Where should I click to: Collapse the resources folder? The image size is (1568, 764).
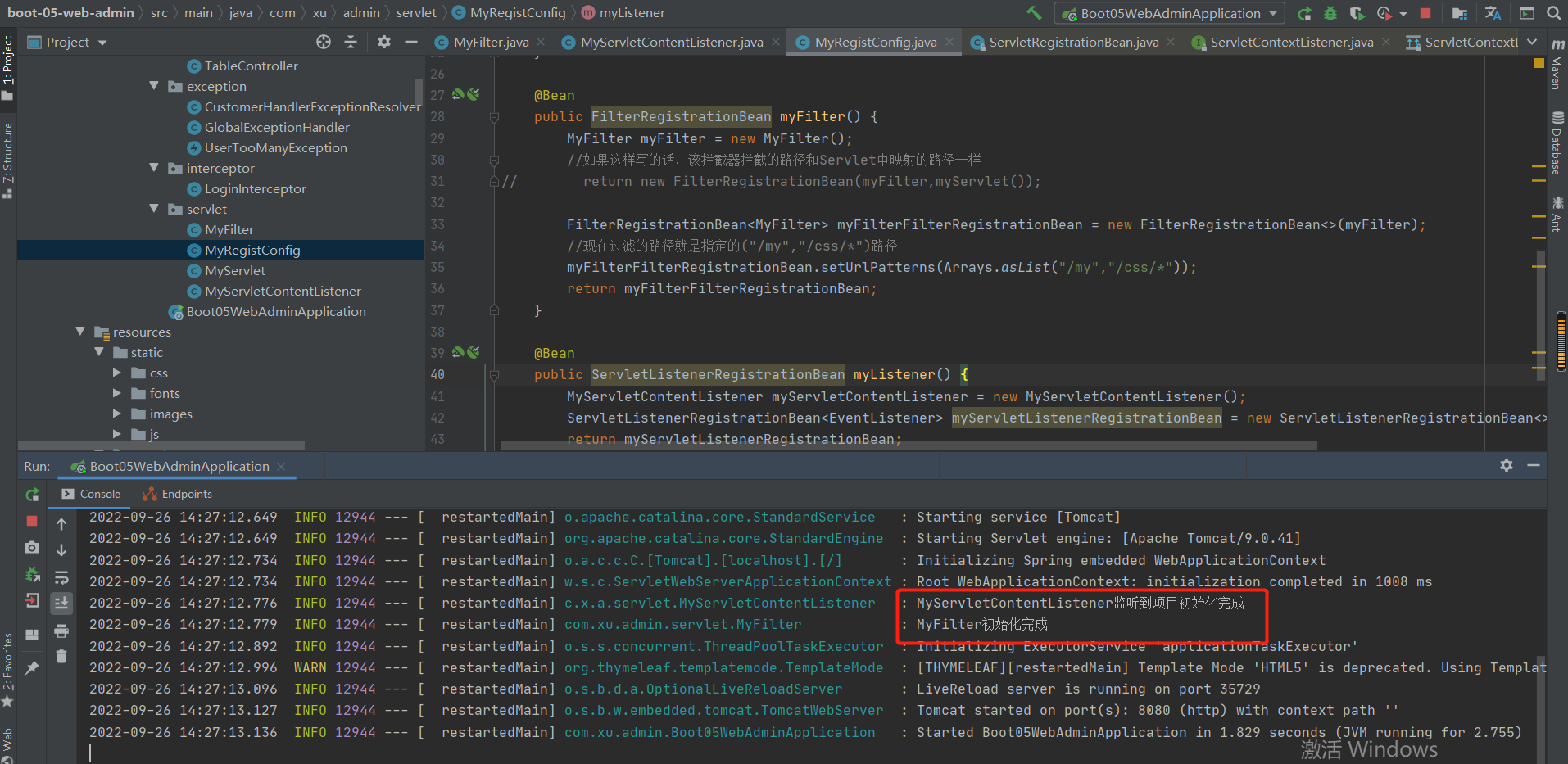coord(80,332)
